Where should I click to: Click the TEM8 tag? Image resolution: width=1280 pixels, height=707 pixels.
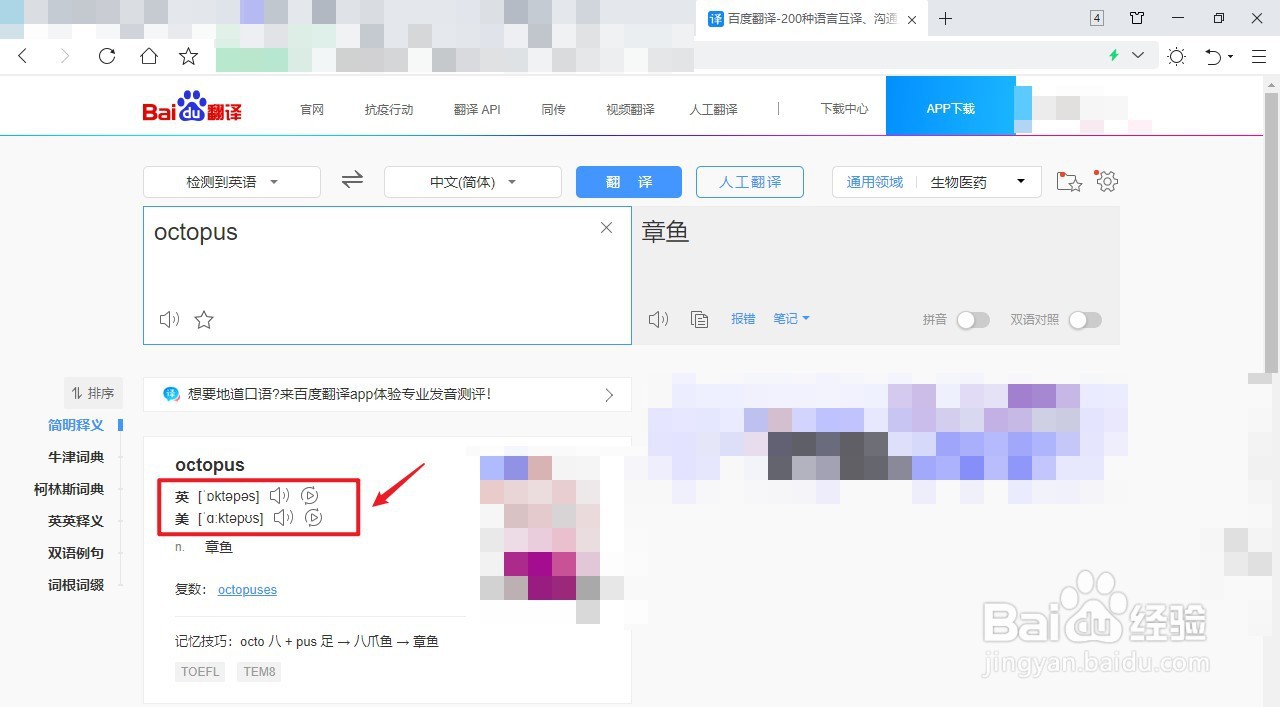pyautogui.click(x=259, y=672)
